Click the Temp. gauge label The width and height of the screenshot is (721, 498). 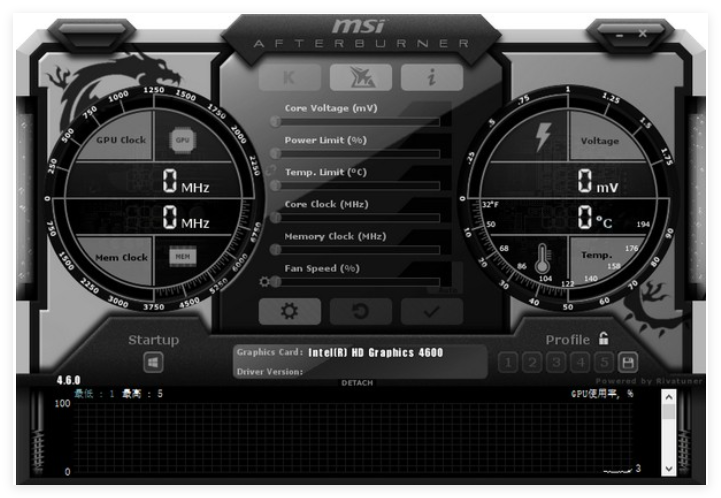coord(596,255)
